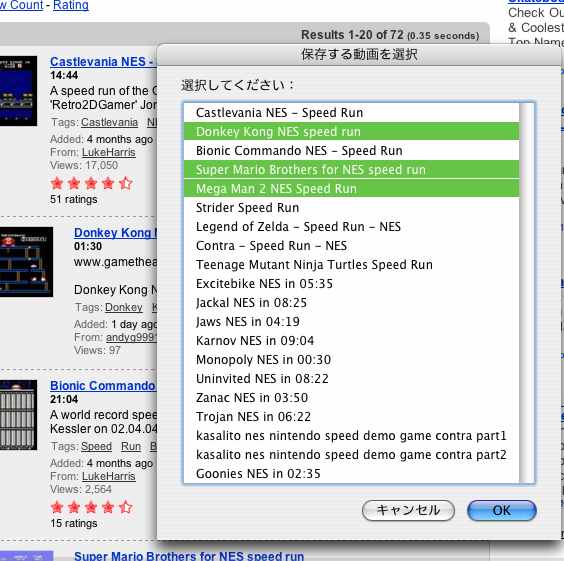Select 'Jackal NES in 08:25' row
The image size is (564, 561).
pos(351,303)
